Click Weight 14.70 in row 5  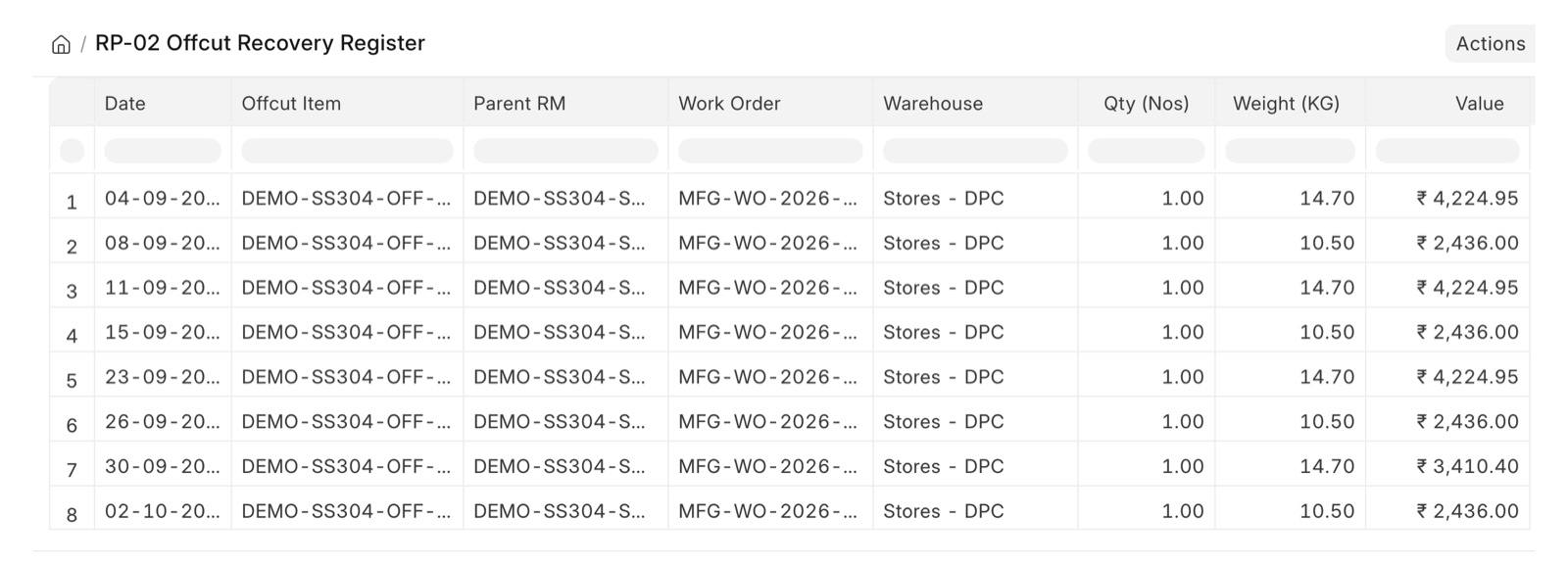pos(1290,377)
